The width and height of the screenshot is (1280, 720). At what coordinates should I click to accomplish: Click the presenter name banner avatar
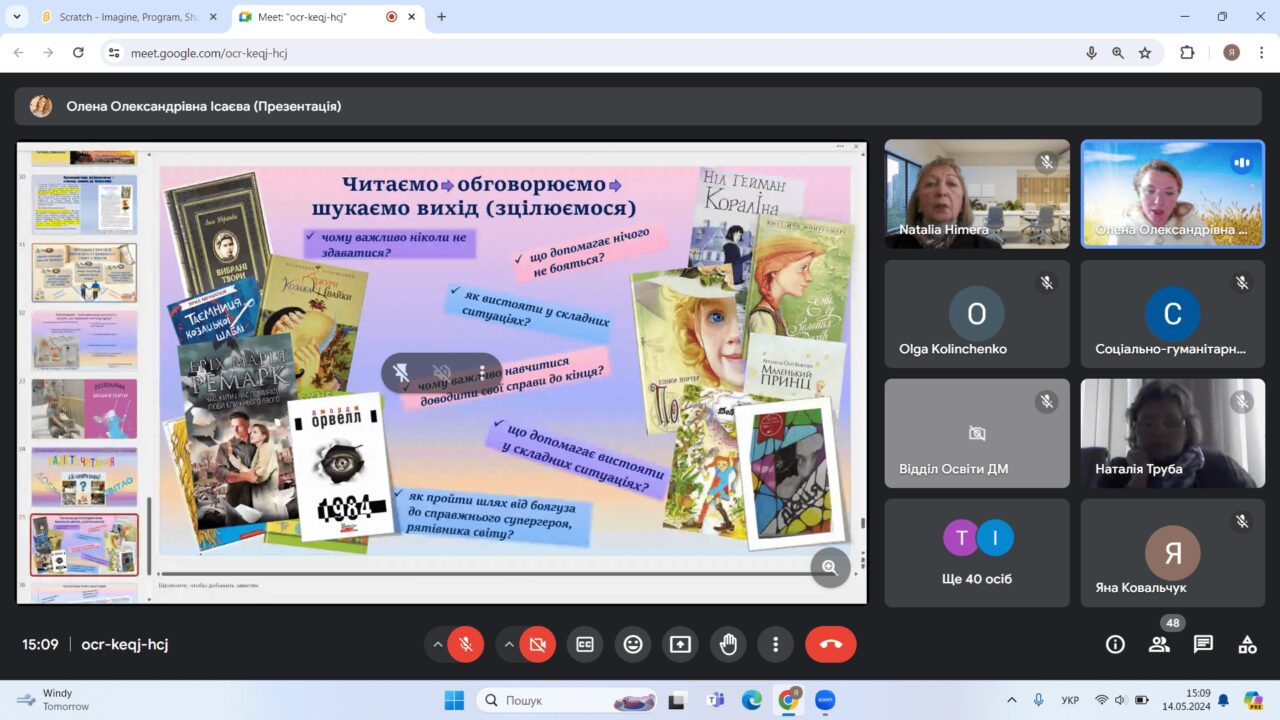[41, 106]
